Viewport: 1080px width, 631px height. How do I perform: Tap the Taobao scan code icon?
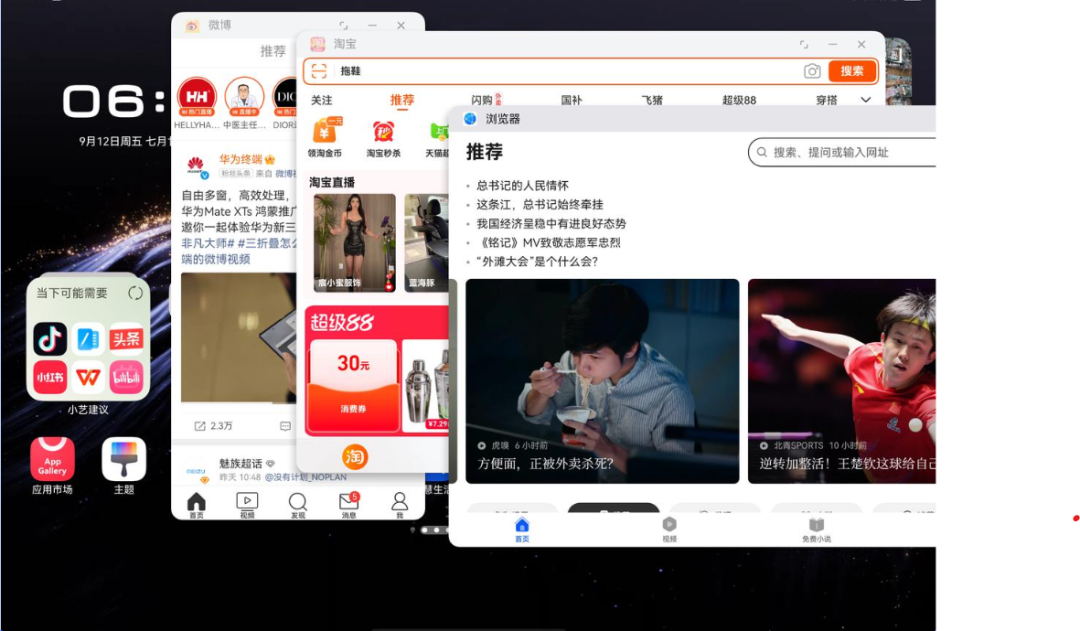point(319,71)
